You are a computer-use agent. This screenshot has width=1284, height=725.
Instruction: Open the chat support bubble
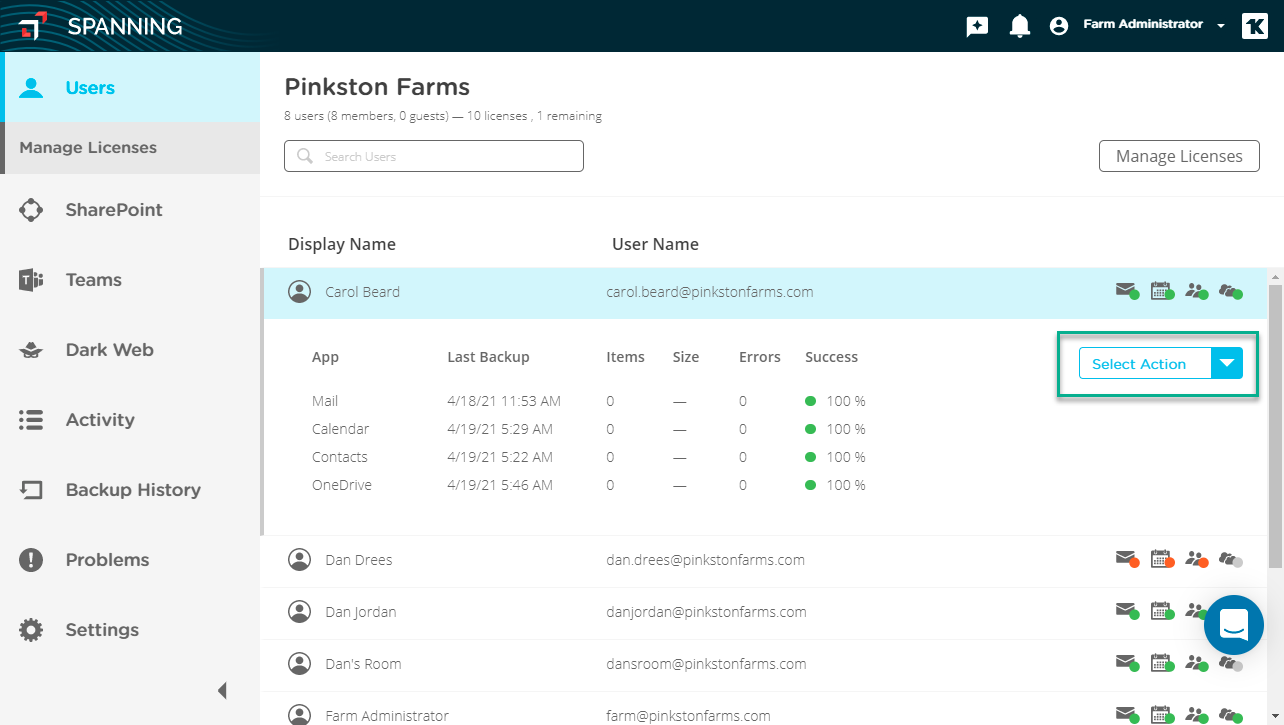point(1234,625)
